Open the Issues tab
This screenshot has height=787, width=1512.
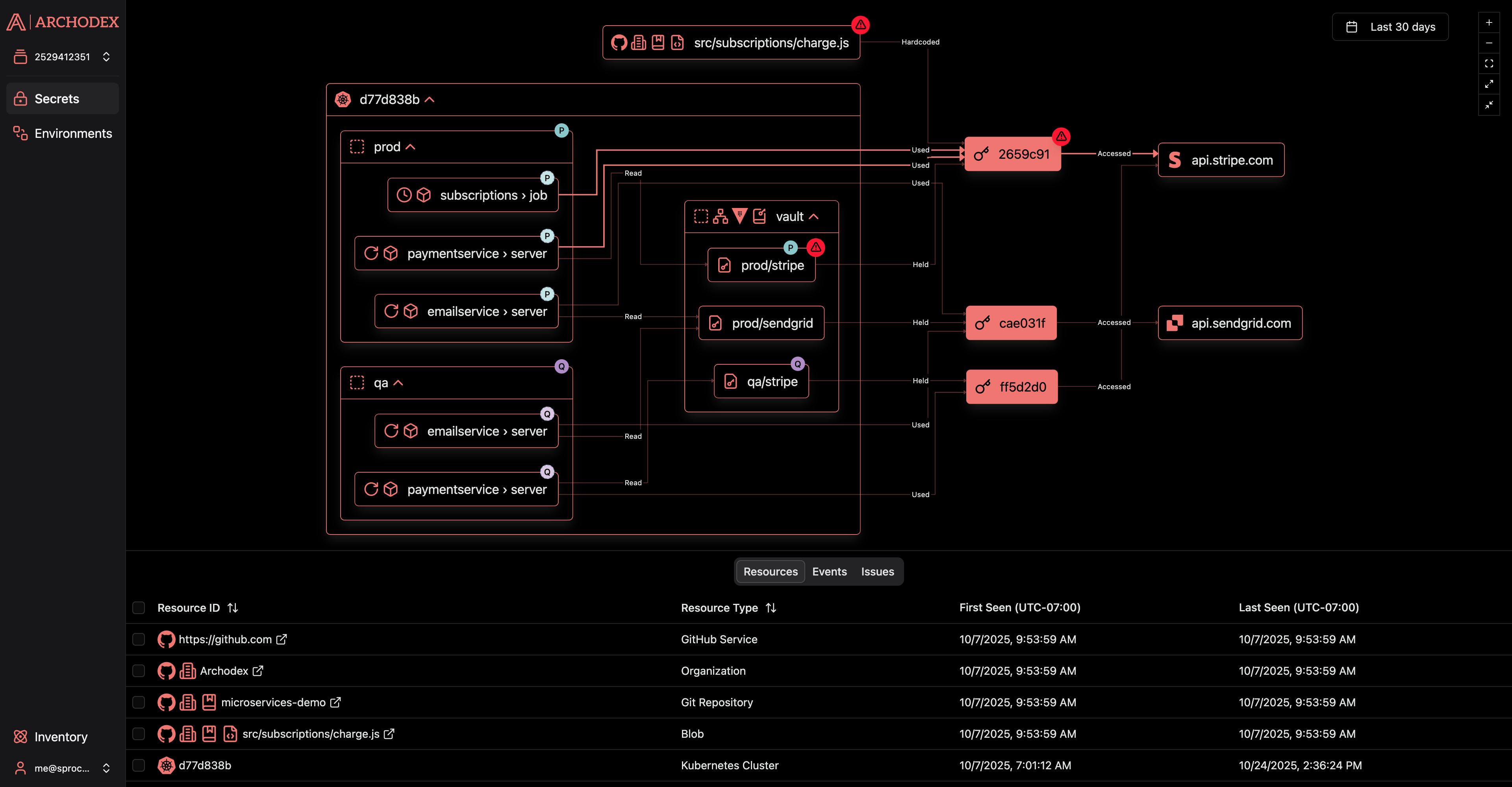(x=878, y=572)
